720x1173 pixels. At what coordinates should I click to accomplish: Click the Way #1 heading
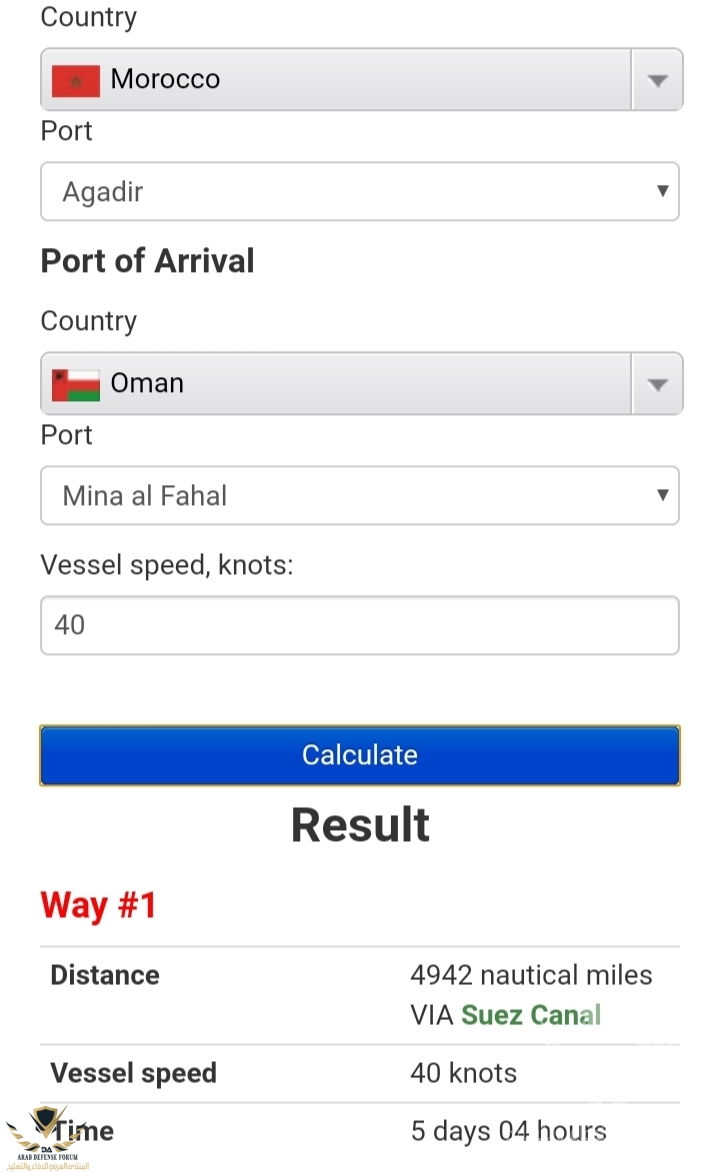click(99, 905)
